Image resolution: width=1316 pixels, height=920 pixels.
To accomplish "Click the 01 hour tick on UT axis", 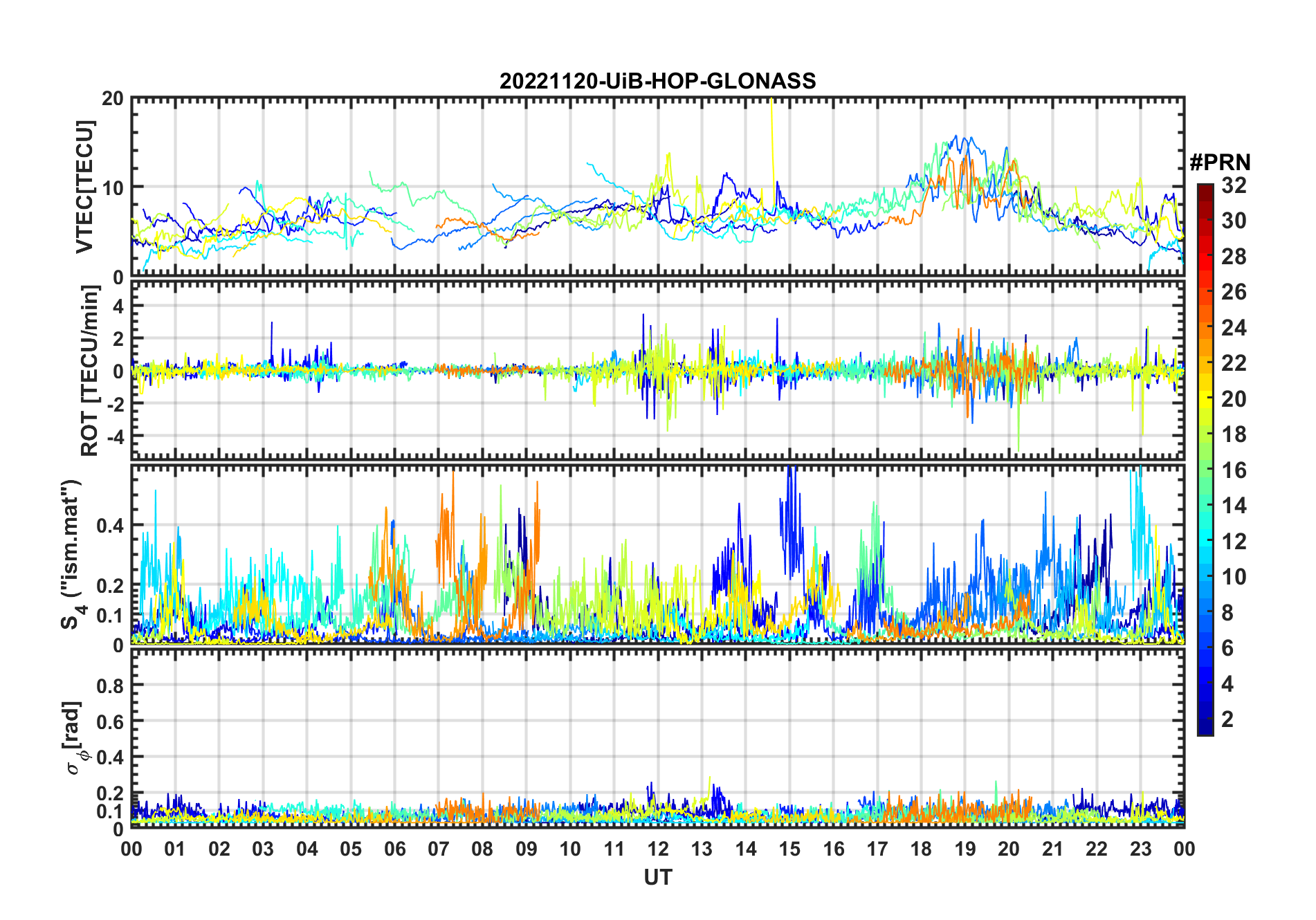I will click(x=175, y=849).
